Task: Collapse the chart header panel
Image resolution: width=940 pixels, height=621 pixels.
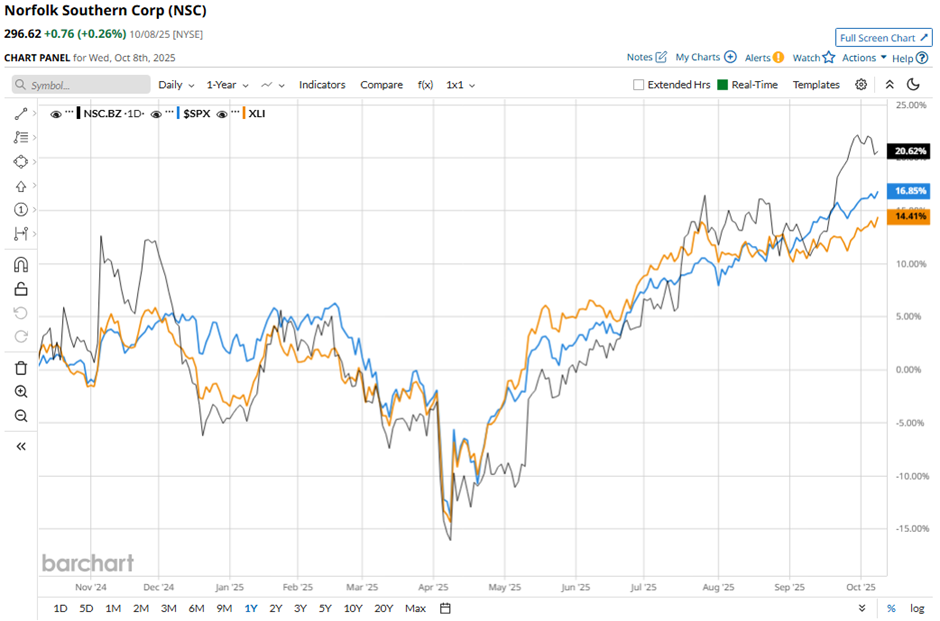Action: click(x=890, y=85)
